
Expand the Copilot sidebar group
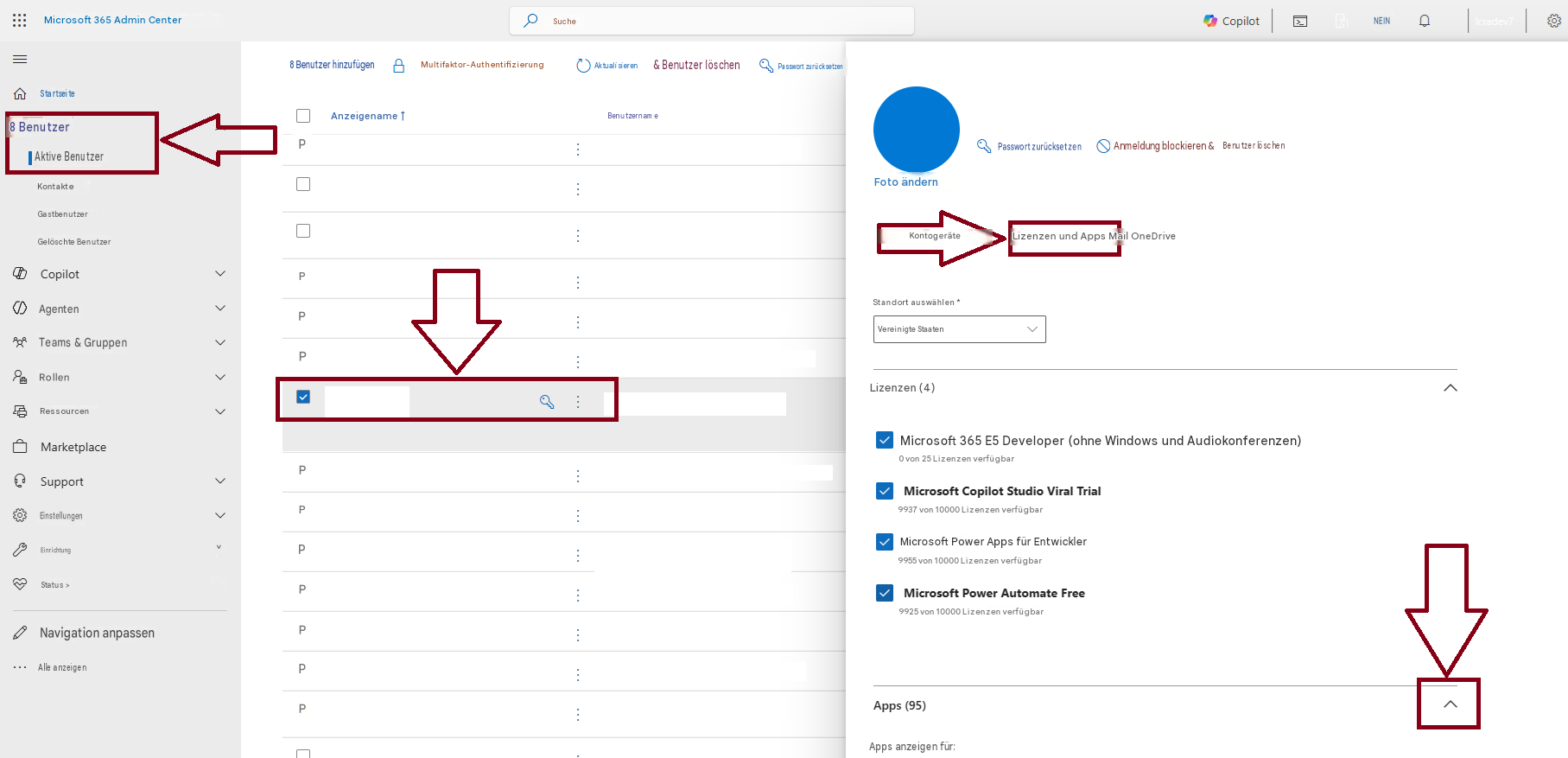pos(220,274)
